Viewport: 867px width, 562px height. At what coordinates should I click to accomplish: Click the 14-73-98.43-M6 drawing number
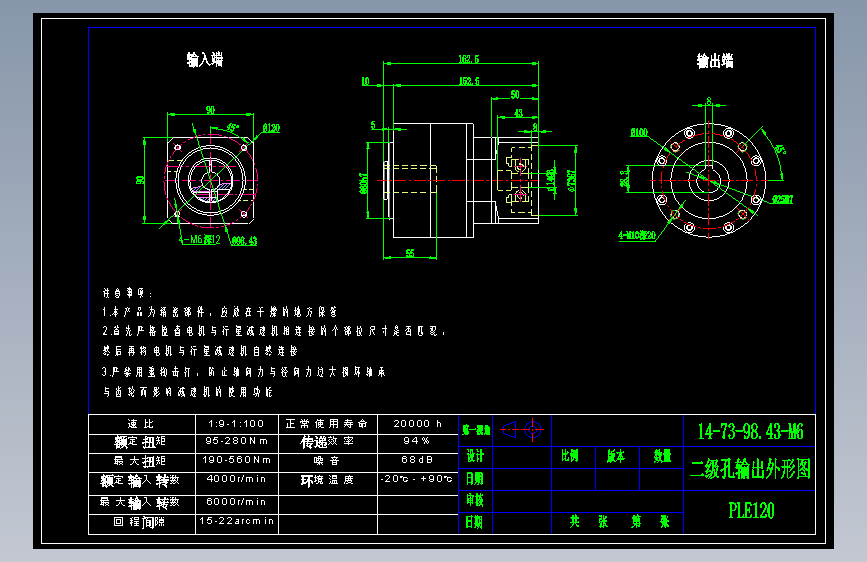(x=750, y=431)
